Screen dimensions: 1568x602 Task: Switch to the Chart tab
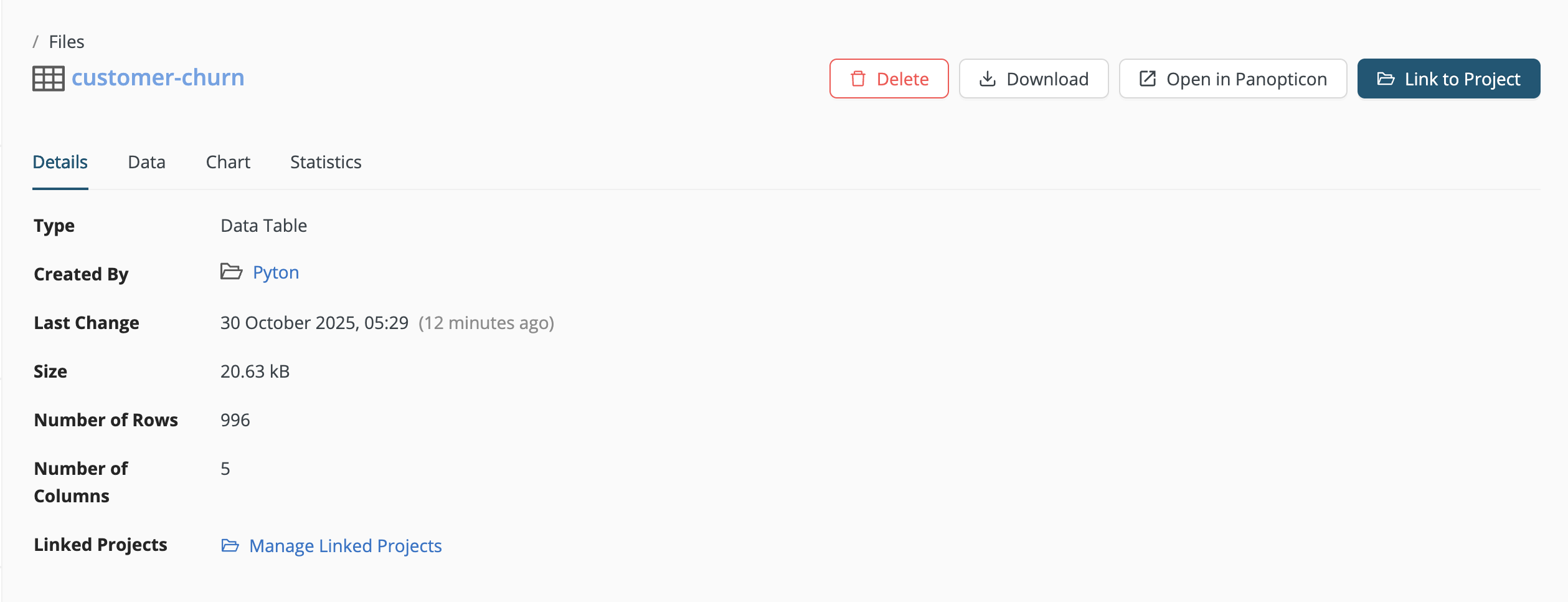[228, 162]
